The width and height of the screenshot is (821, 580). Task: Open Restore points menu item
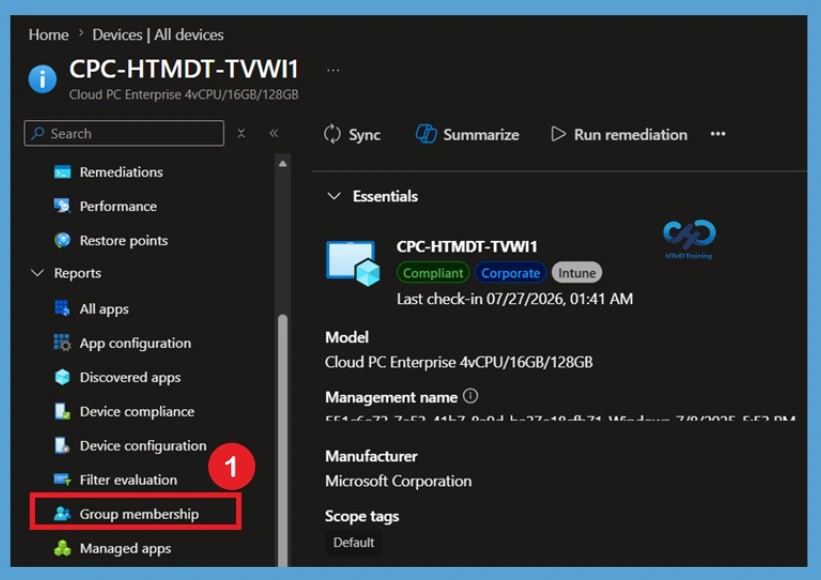[x=124, y=240]
